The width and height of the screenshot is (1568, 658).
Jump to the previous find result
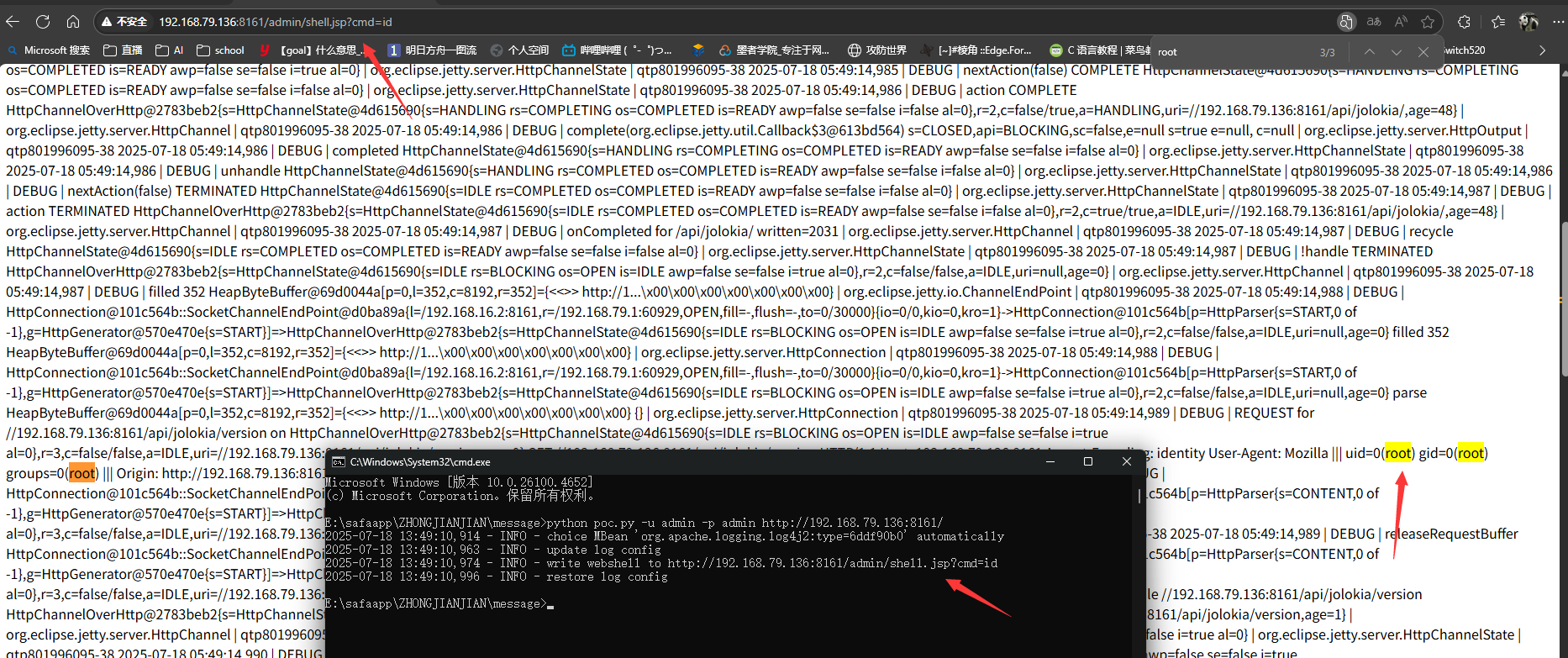coord(1370,52)
